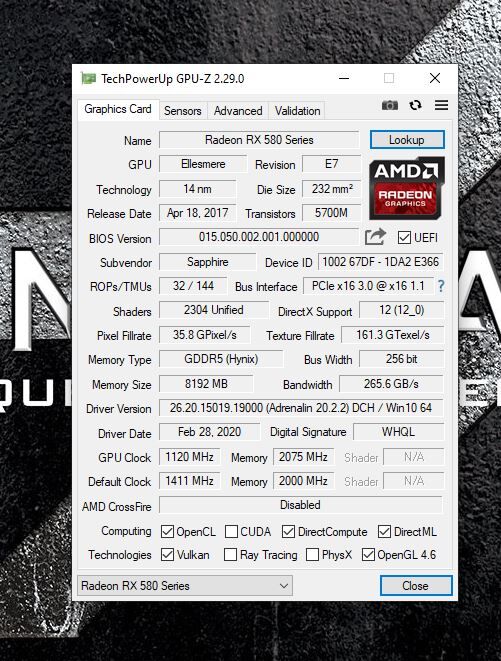
Task: Click the DirectX Support field 12 (12_0)
Action: 401,310
